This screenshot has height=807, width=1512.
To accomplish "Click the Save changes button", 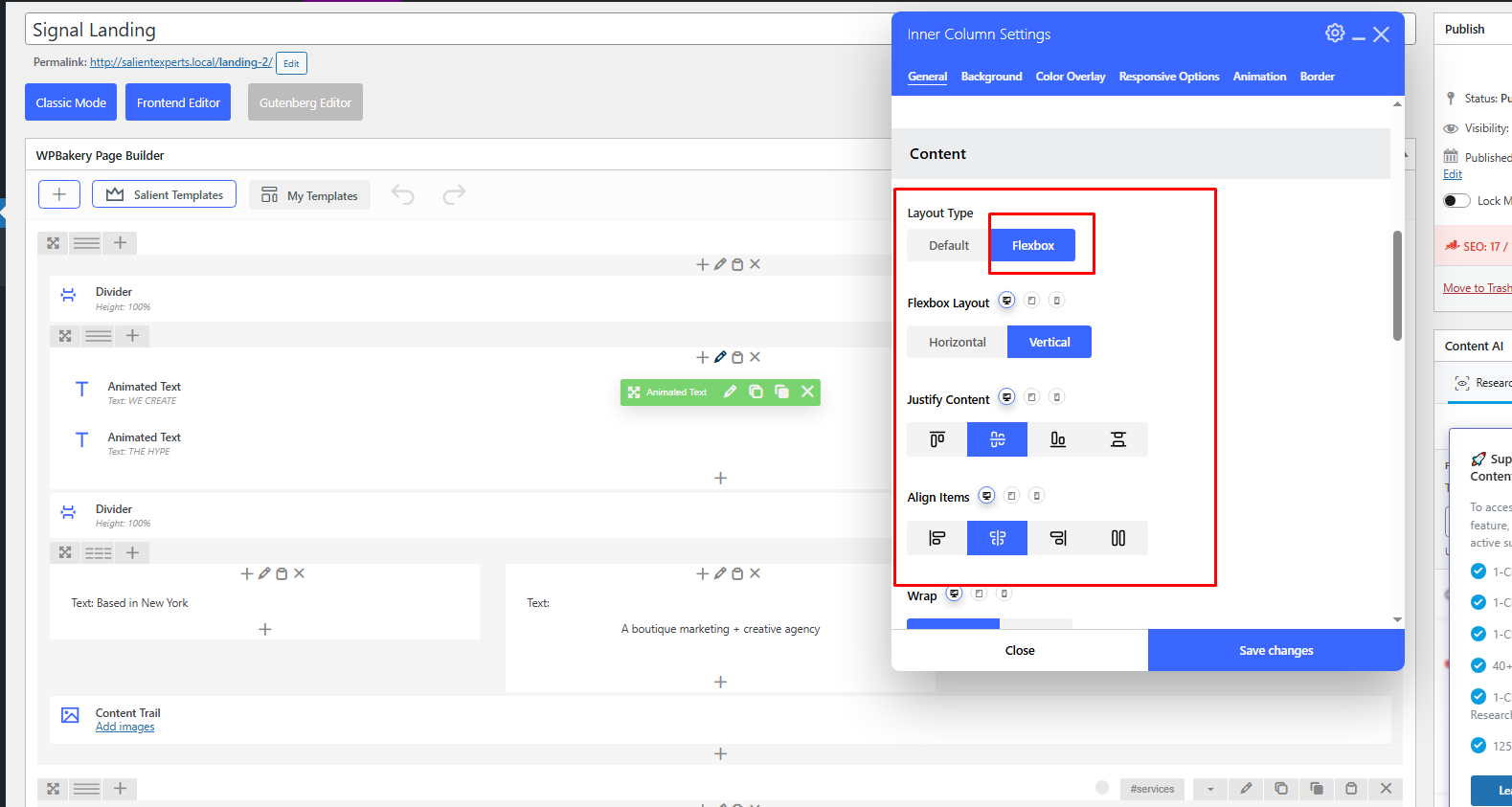I will coord(1275,651).
